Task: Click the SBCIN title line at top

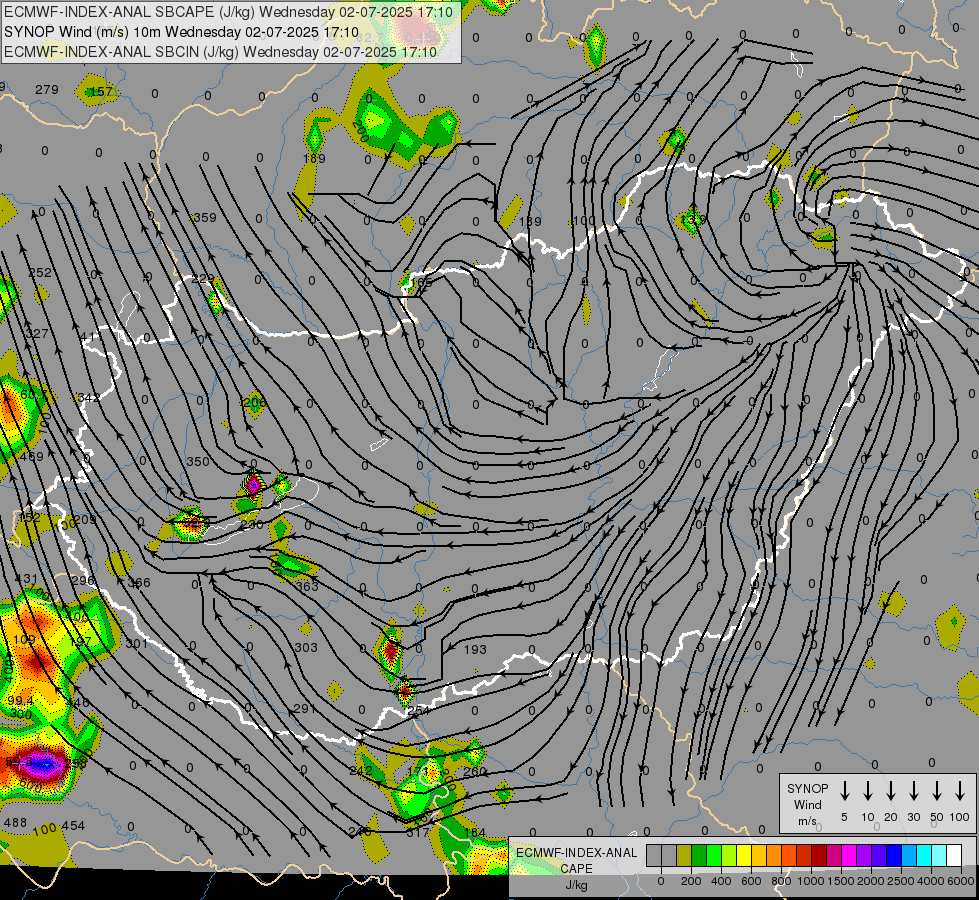Action: pyautogui.click(x=220, y=52)
